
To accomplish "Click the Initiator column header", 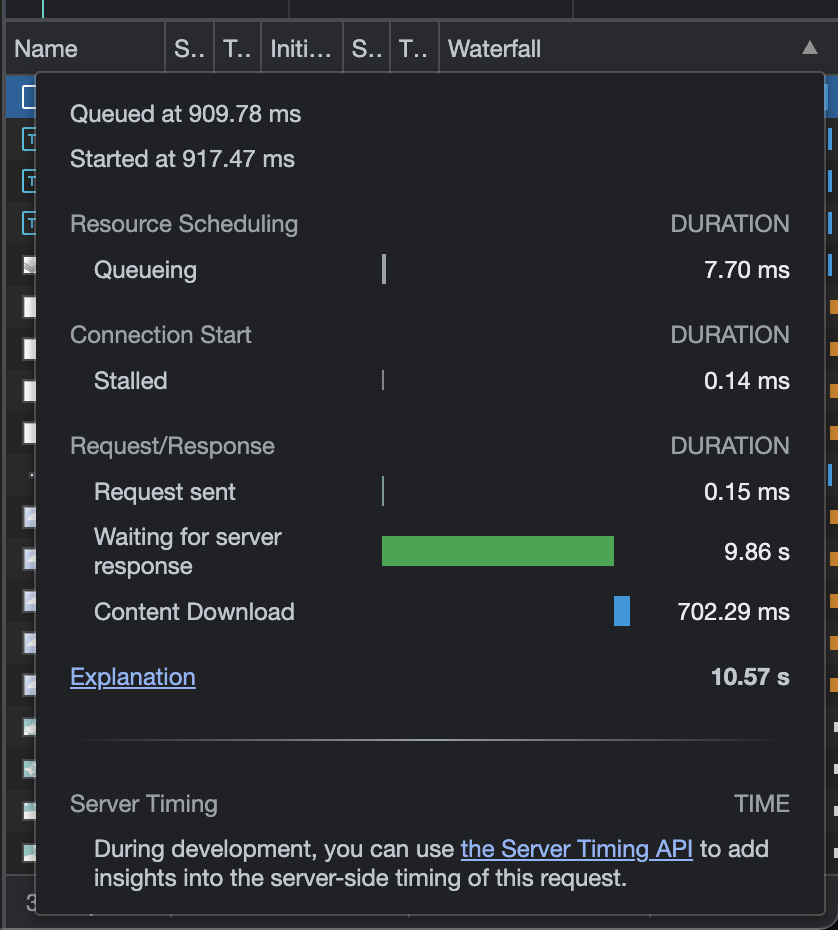I will [x=301, y=47].
